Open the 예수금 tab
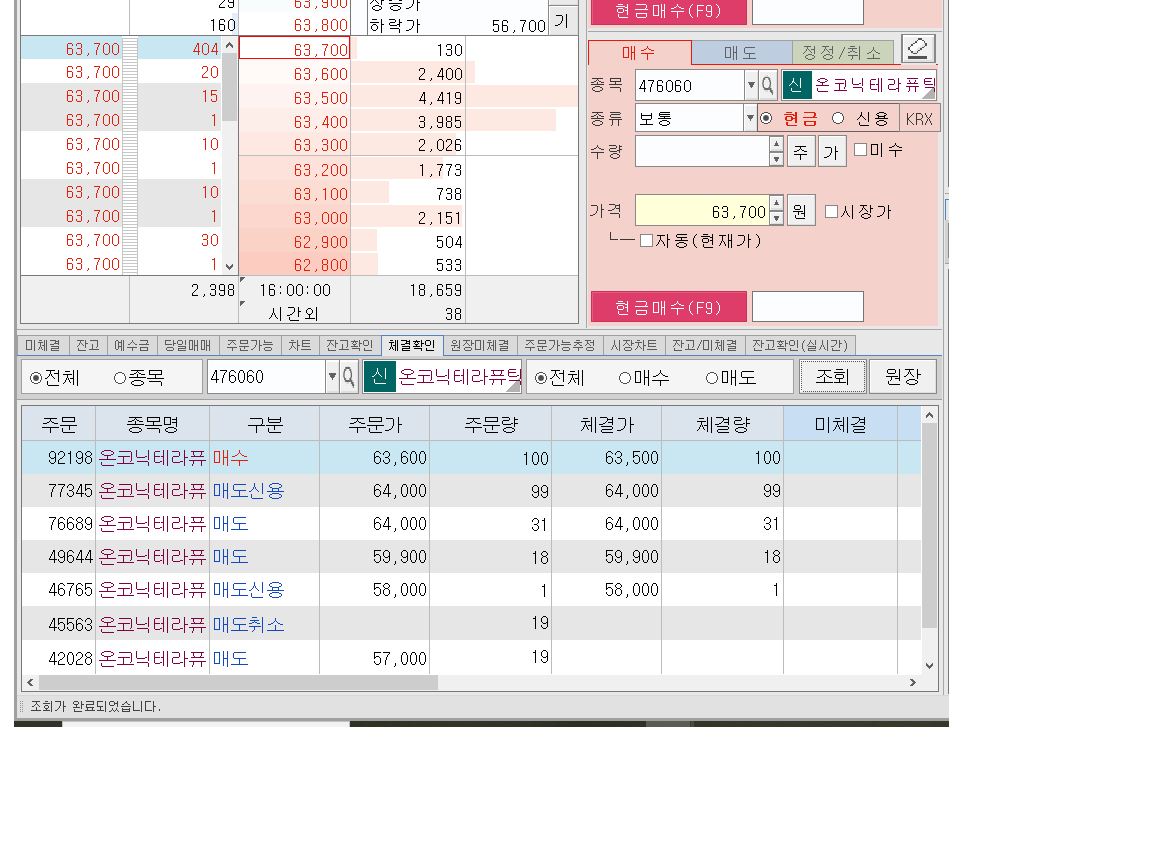This screenshot has width=1149, height=864. (x=132, y=345)
